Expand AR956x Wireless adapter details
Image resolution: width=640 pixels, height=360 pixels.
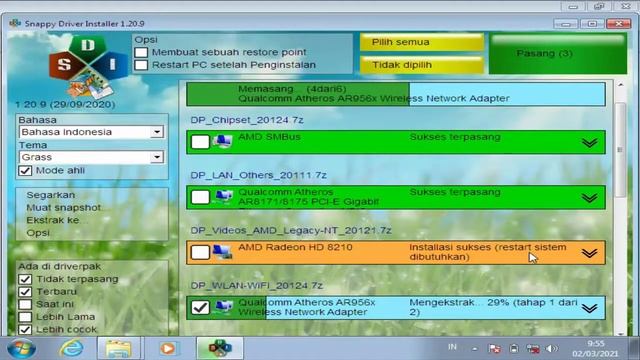[589, 308]
